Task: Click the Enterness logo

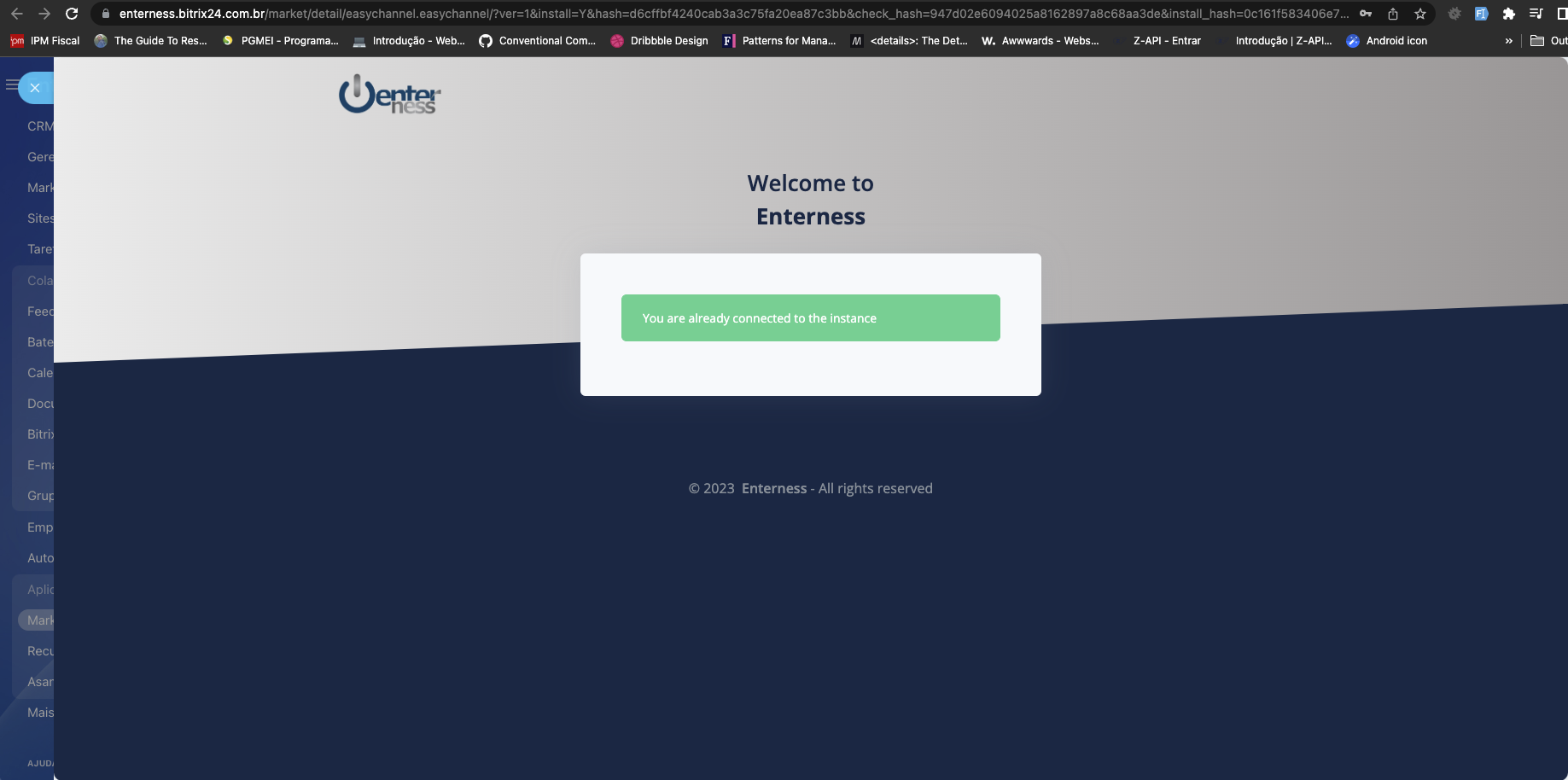Action: pyautogui.click(x=389, y=94)
